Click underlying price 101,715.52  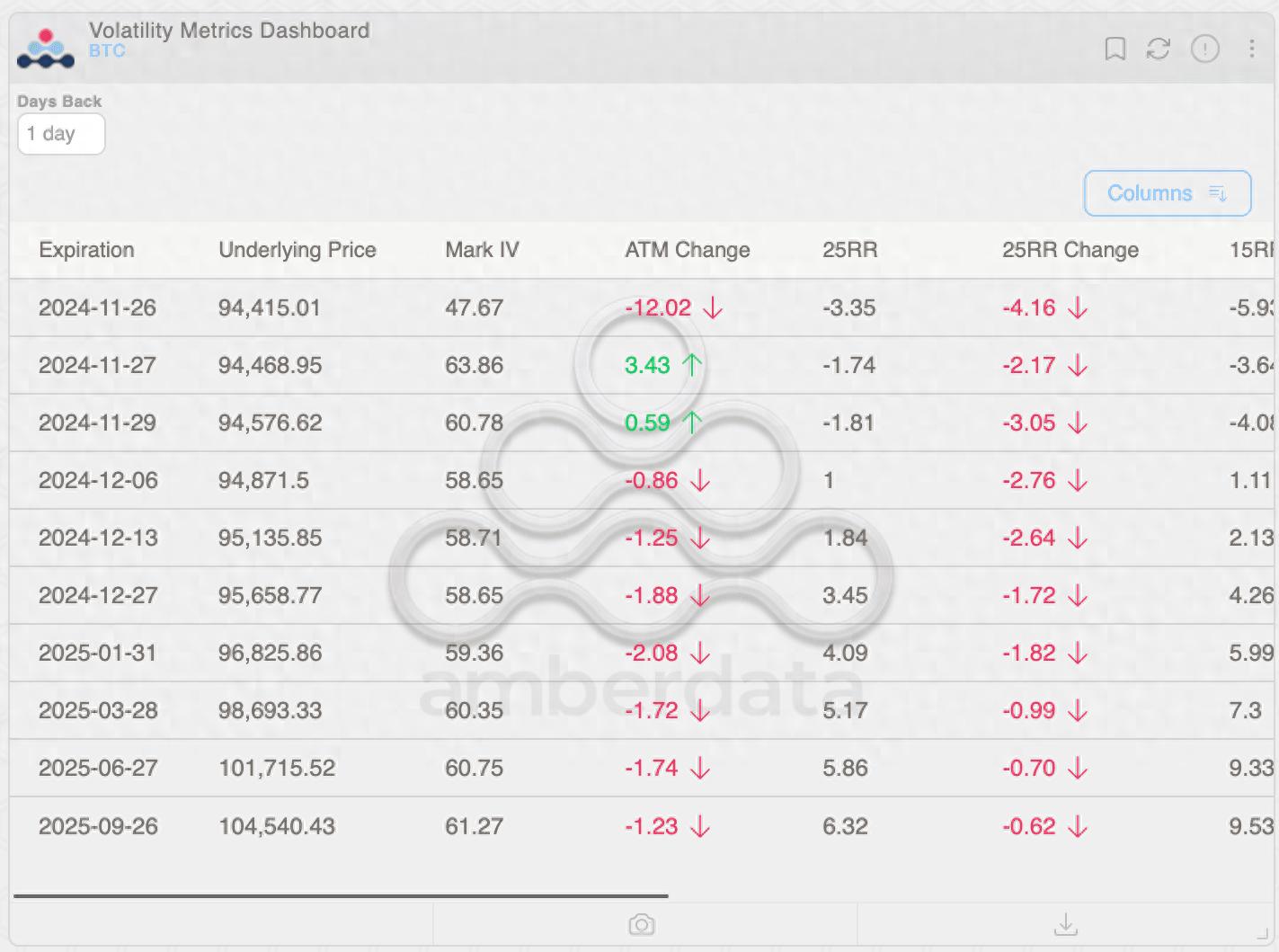click(277, 768)
